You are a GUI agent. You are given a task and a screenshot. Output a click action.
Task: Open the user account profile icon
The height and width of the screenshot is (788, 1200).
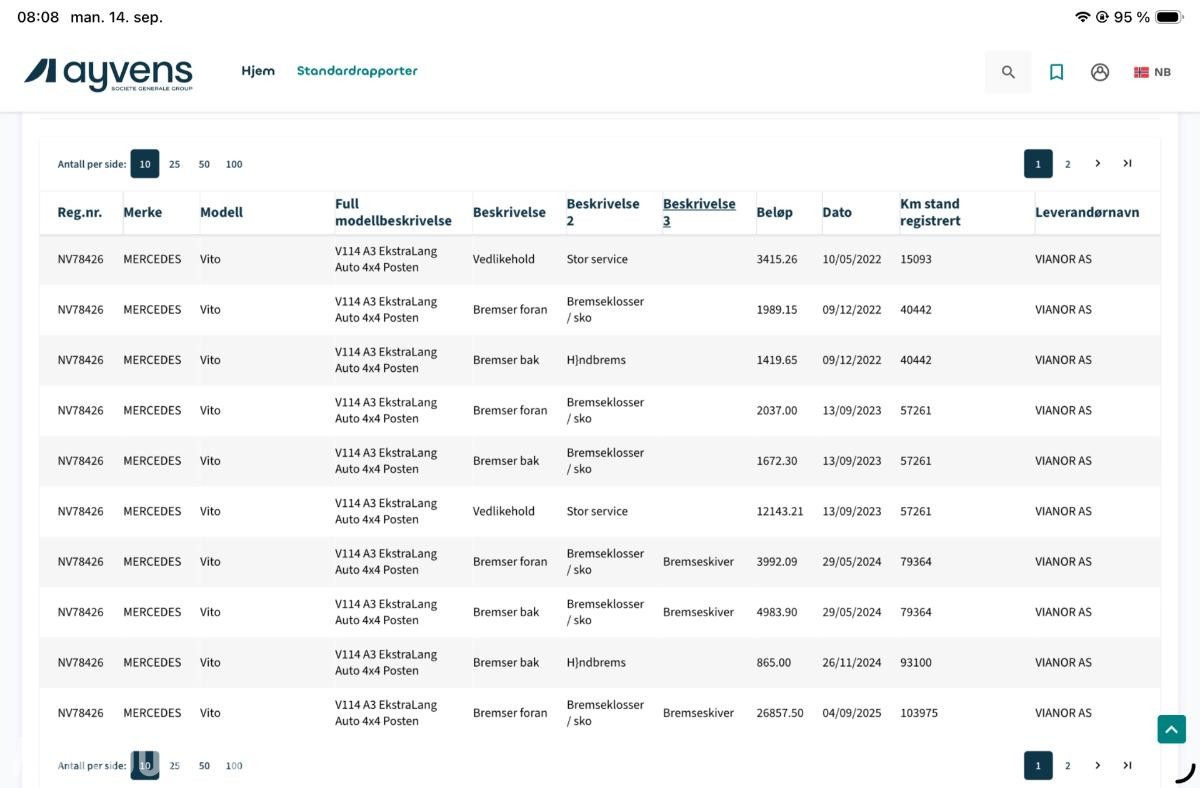coord(1100,72)
